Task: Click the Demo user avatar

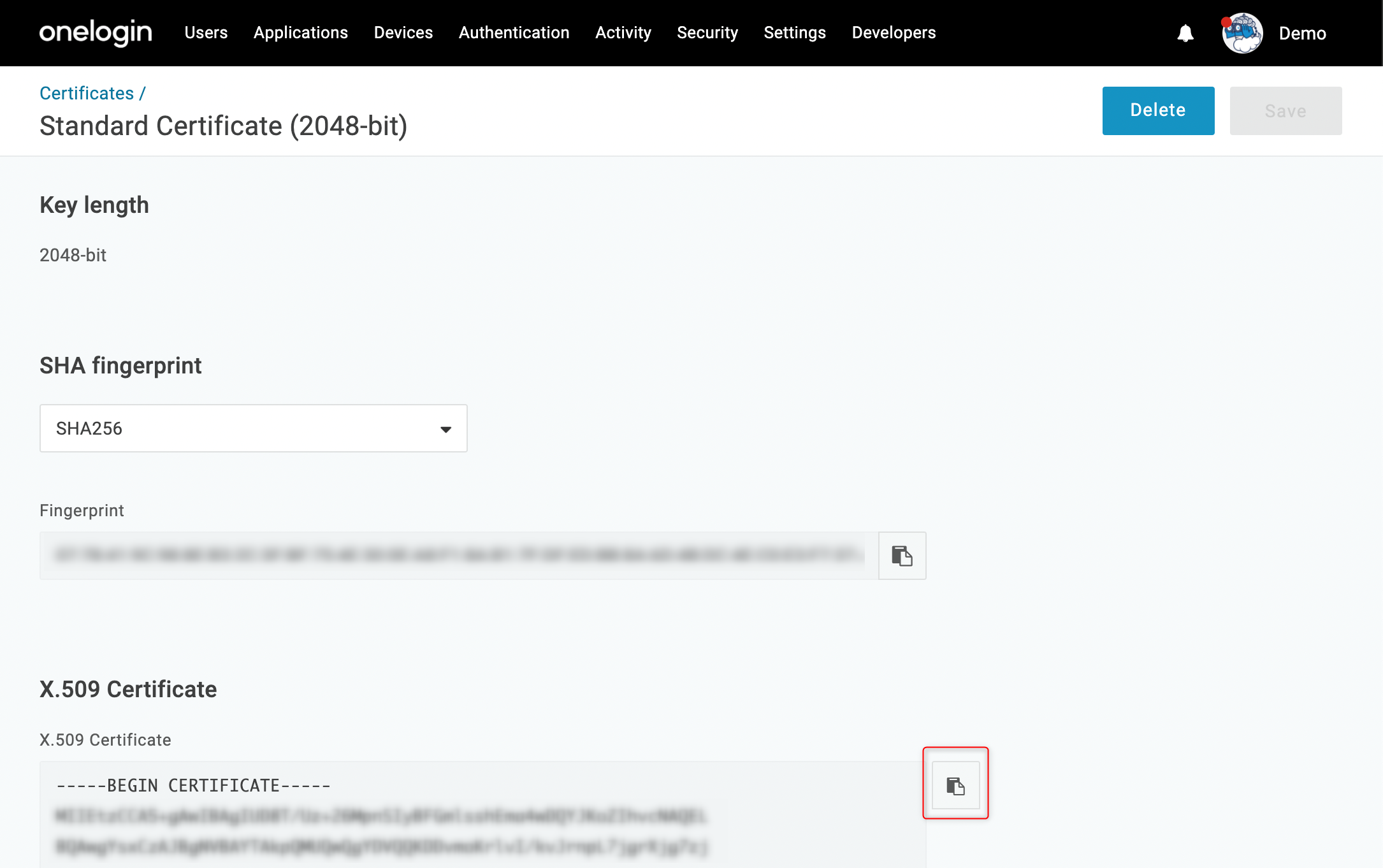Action: pos(1242,33)
